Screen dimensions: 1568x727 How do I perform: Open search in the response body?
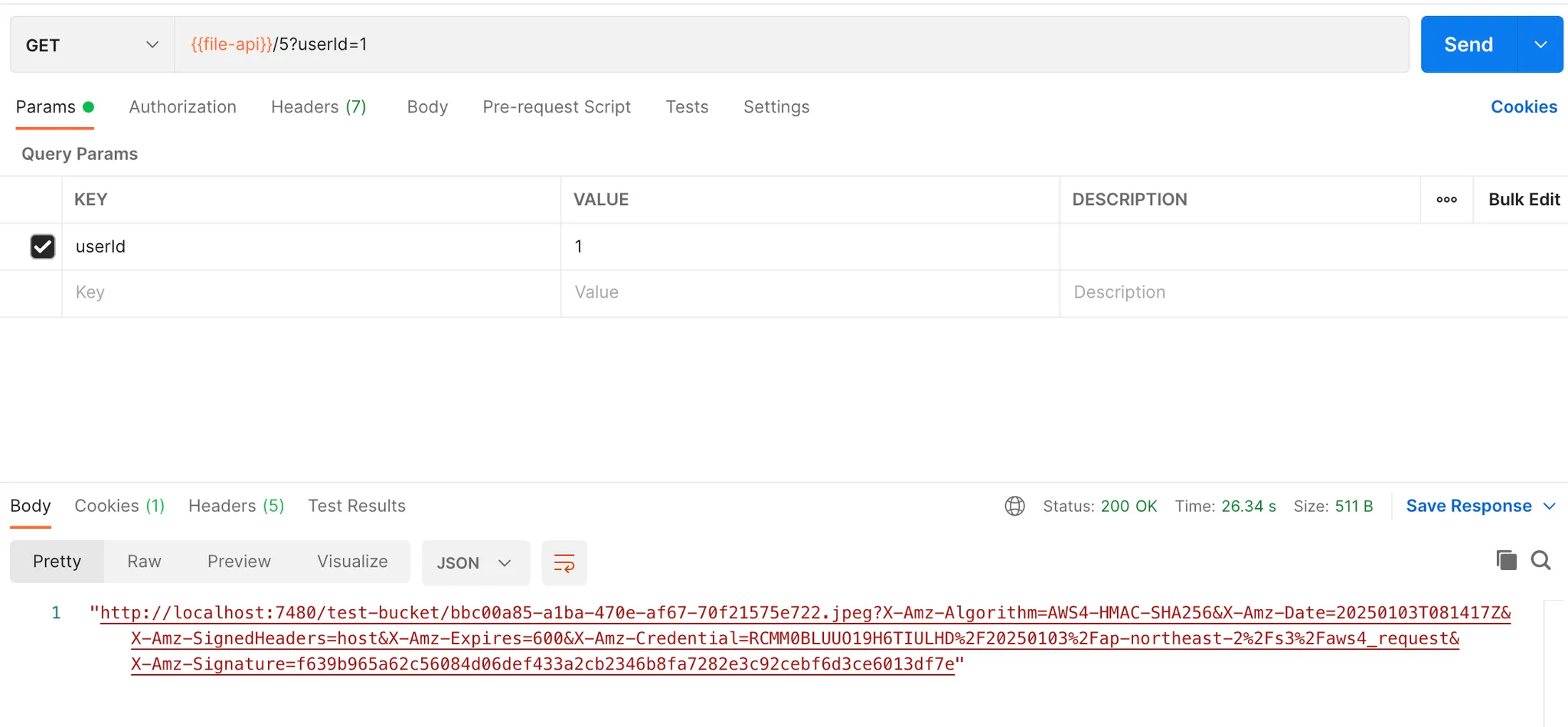1541,560
